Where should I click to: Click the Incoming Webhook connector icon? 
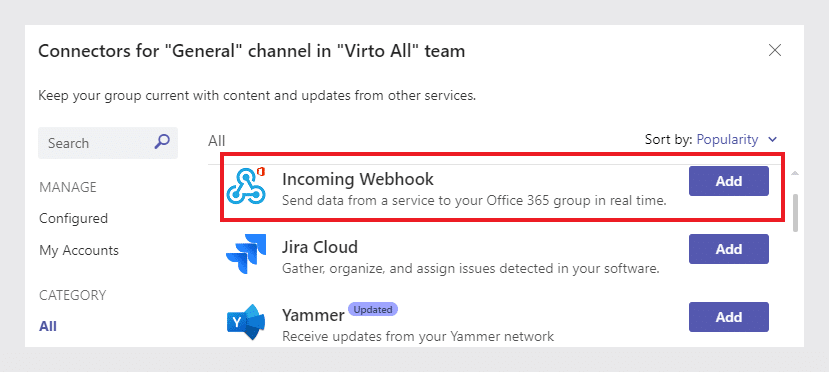pyautogui.click(x=246, y=187)
